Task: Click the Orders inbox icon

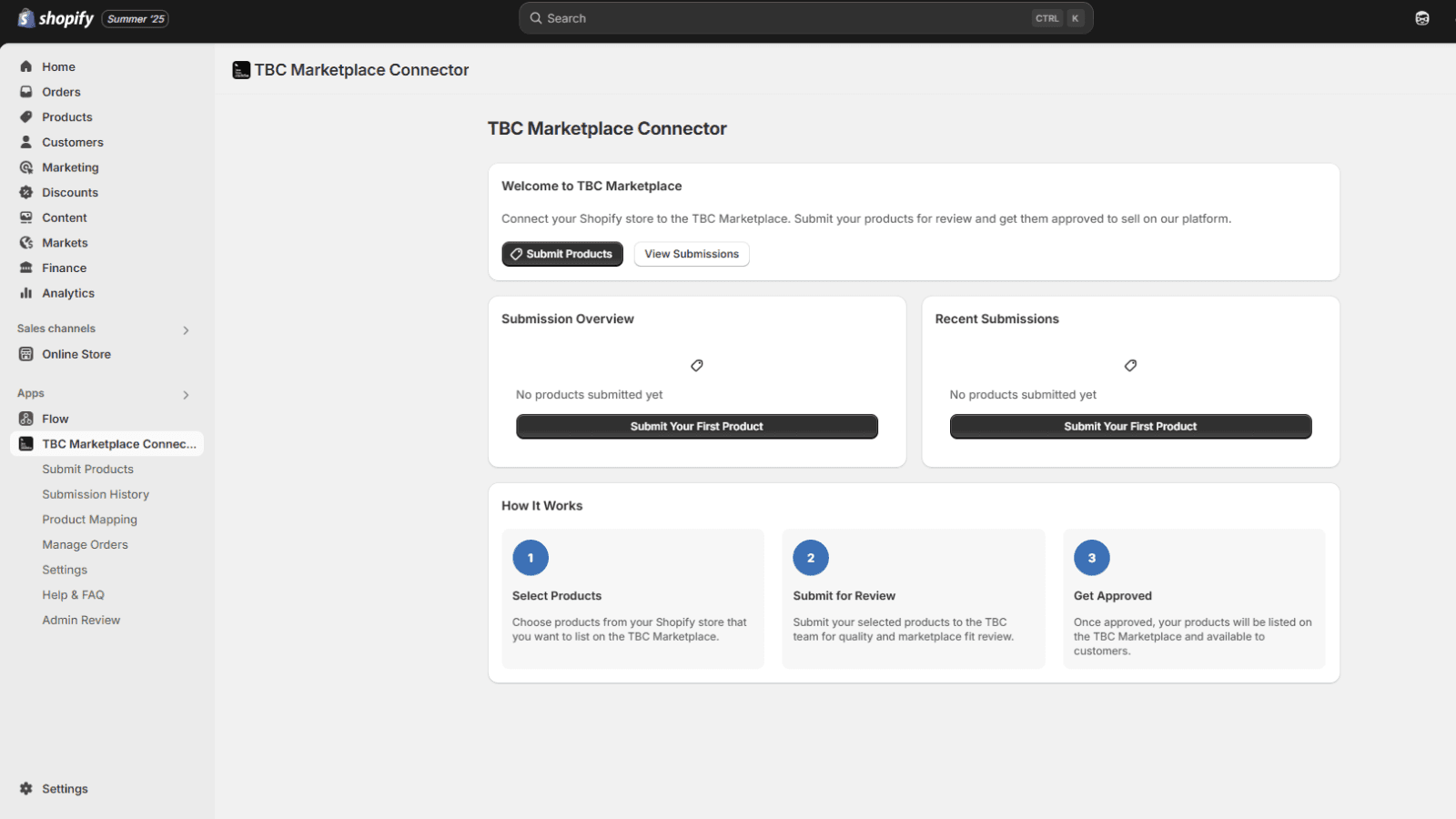Action: tap(26, 92)
